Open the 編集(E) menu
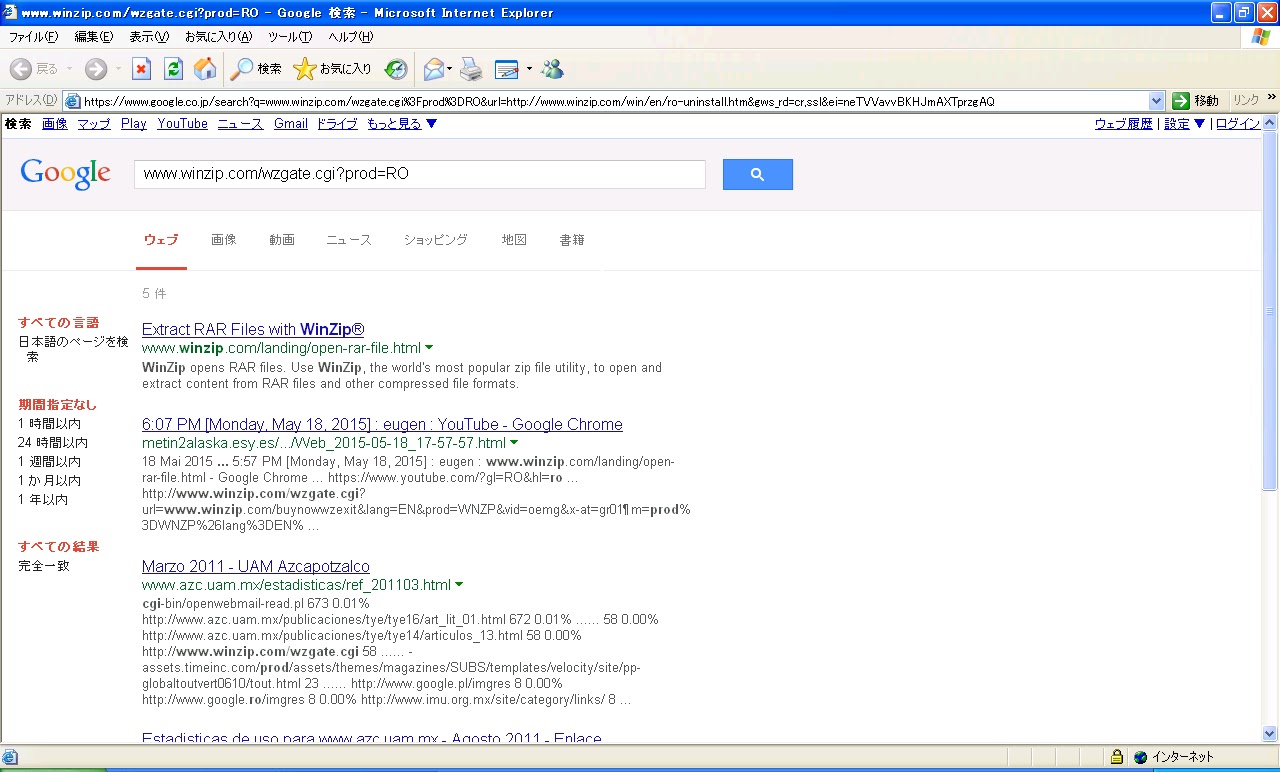This screenshot has width=1280, height=772. click(94, 37)
